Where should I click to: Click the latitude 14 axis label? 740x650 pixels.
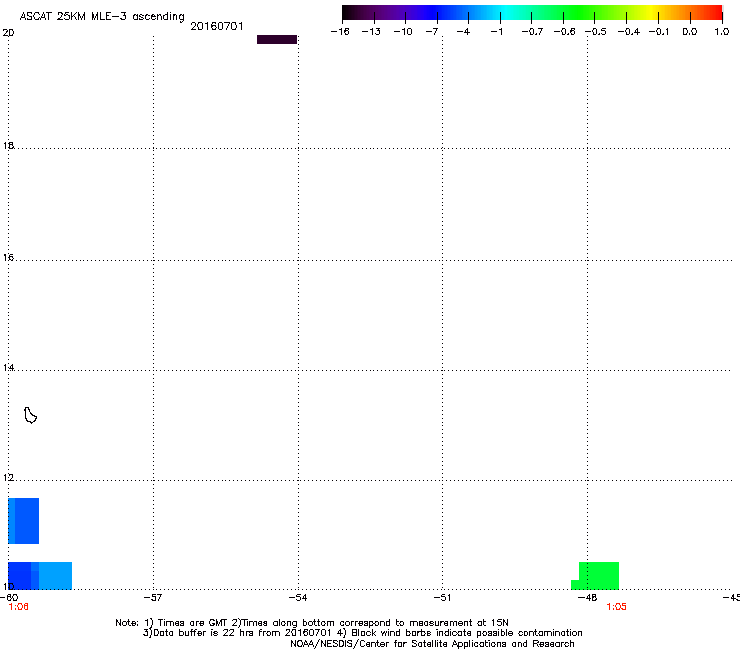pyautogui.click(x=8, y=367)
